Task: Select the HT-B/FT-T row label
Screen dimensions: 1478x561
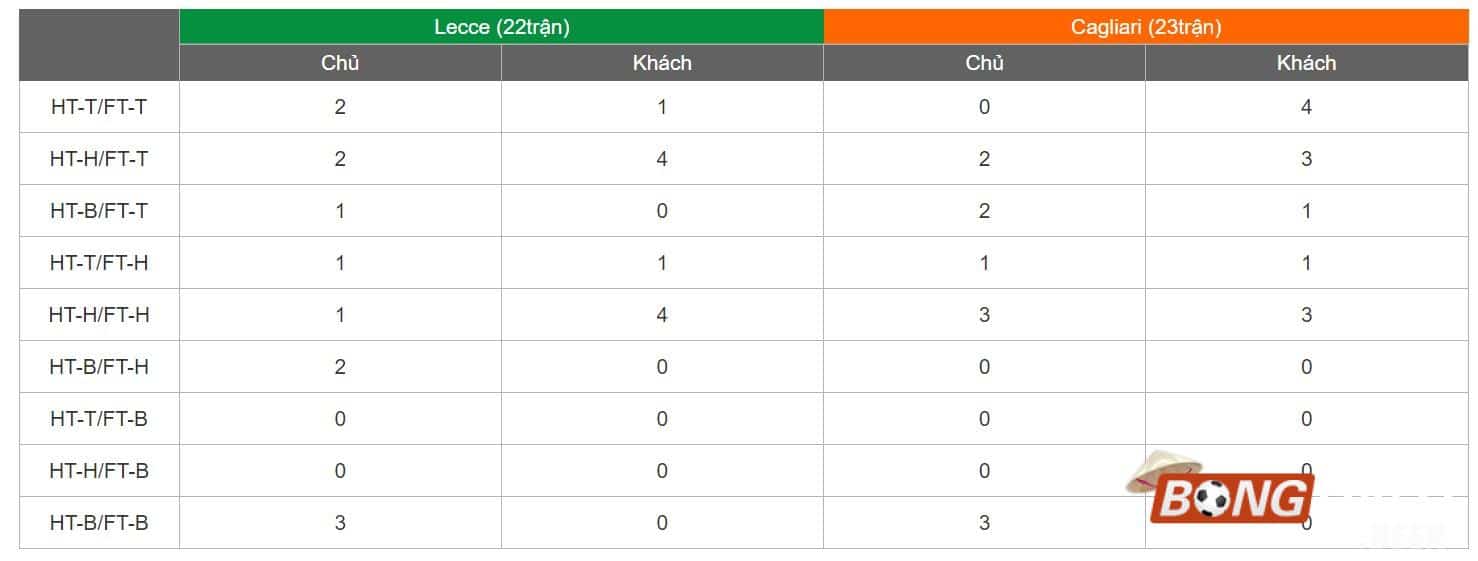Action: tap(99, 211)
